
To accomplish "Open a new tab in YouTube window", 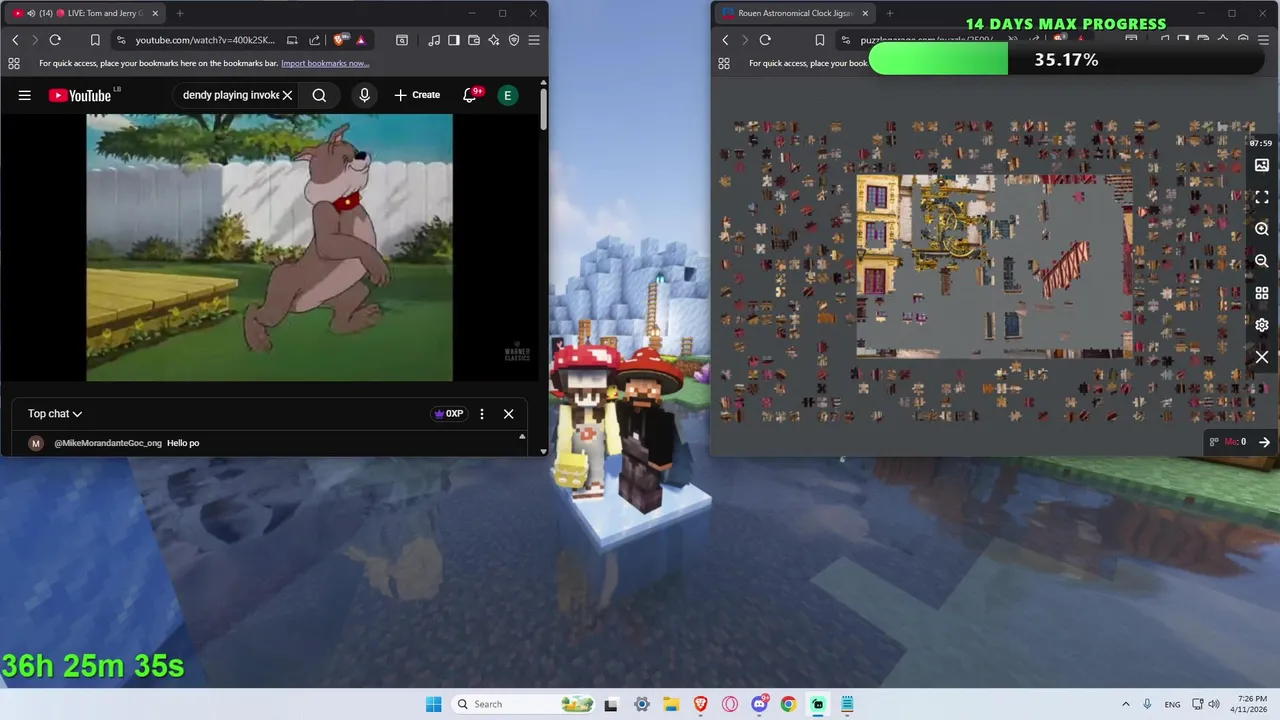I will tap(180, 13).
